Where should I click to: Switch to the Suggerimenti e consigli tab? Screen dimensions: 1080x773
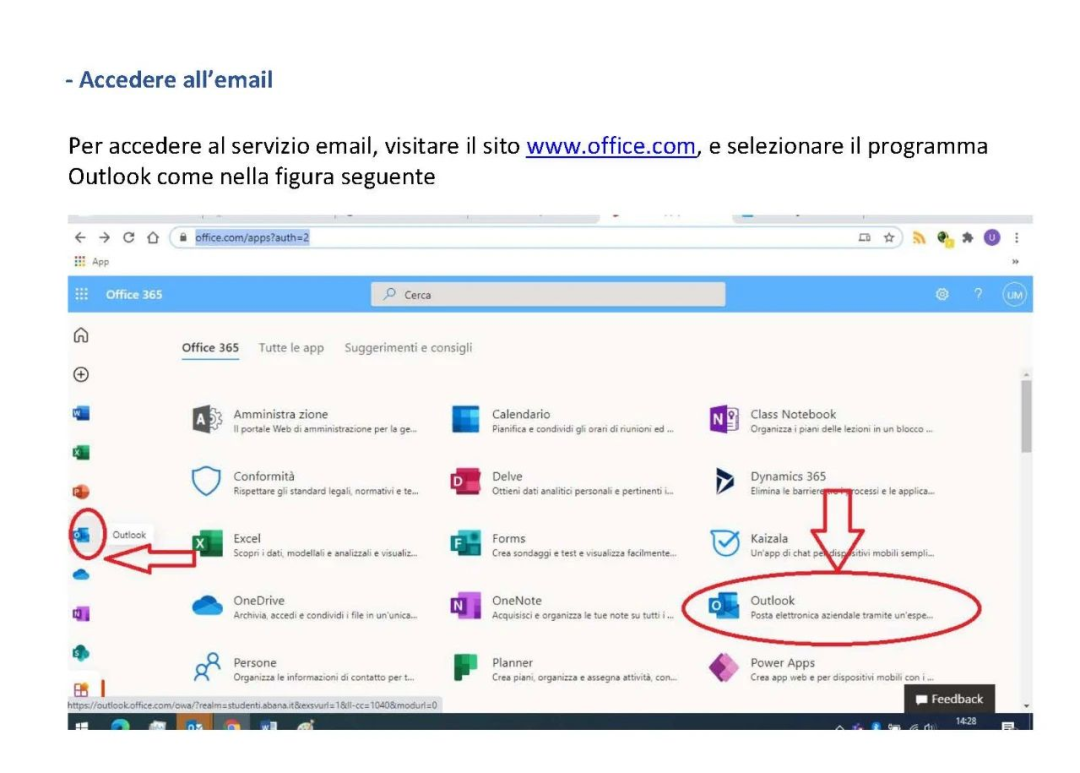pyautogui.click(x=408, y=348)
